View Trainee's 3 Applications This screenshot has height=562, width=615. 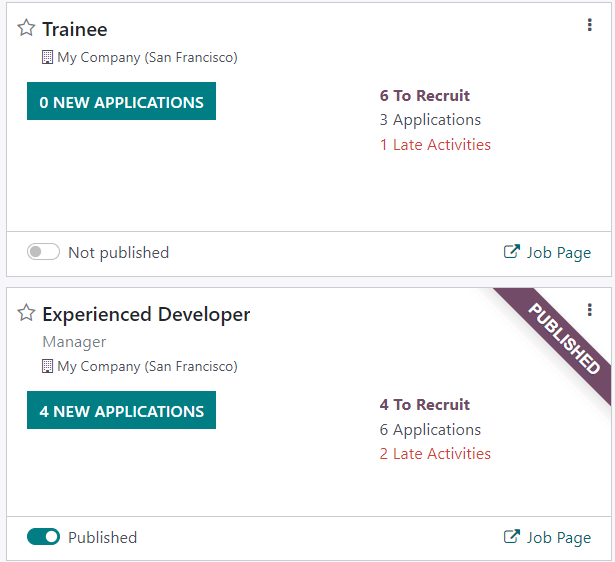point(430,120)
